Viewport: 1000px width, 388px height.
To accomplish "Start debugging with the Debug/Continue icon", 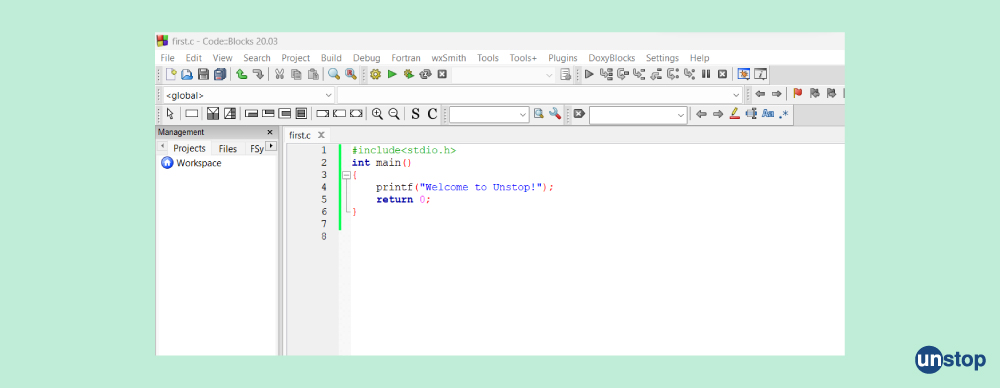I will tap(589, 75).
